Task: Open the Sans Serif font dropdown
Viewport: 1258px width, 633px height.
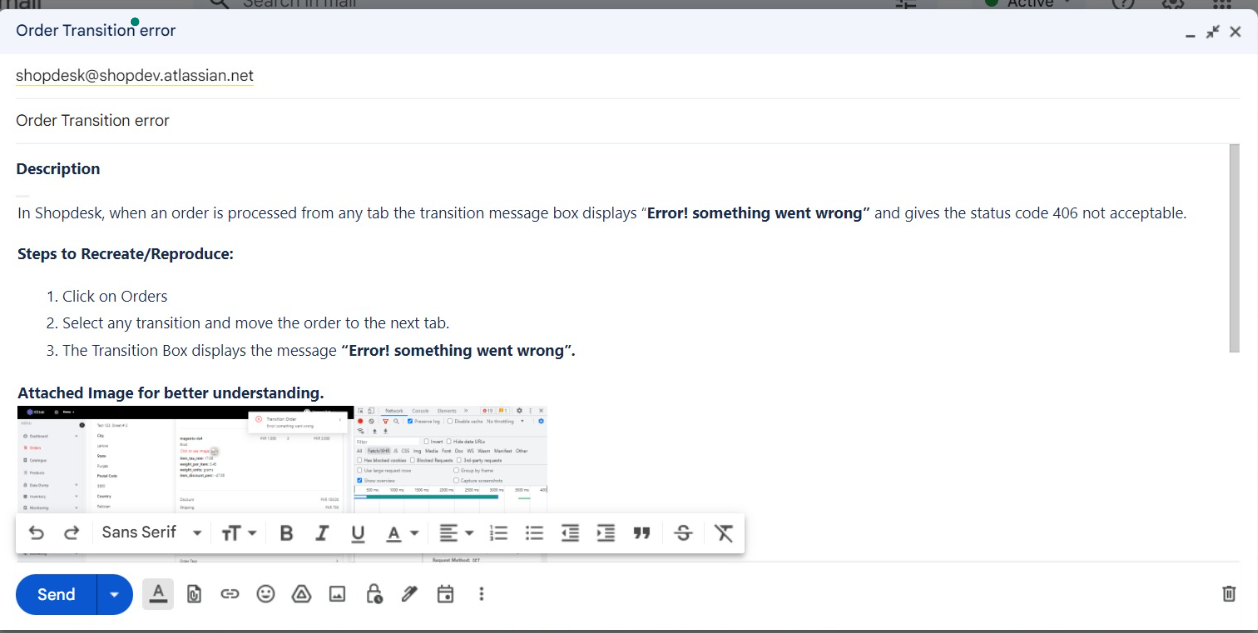Action: pos(151,533)
